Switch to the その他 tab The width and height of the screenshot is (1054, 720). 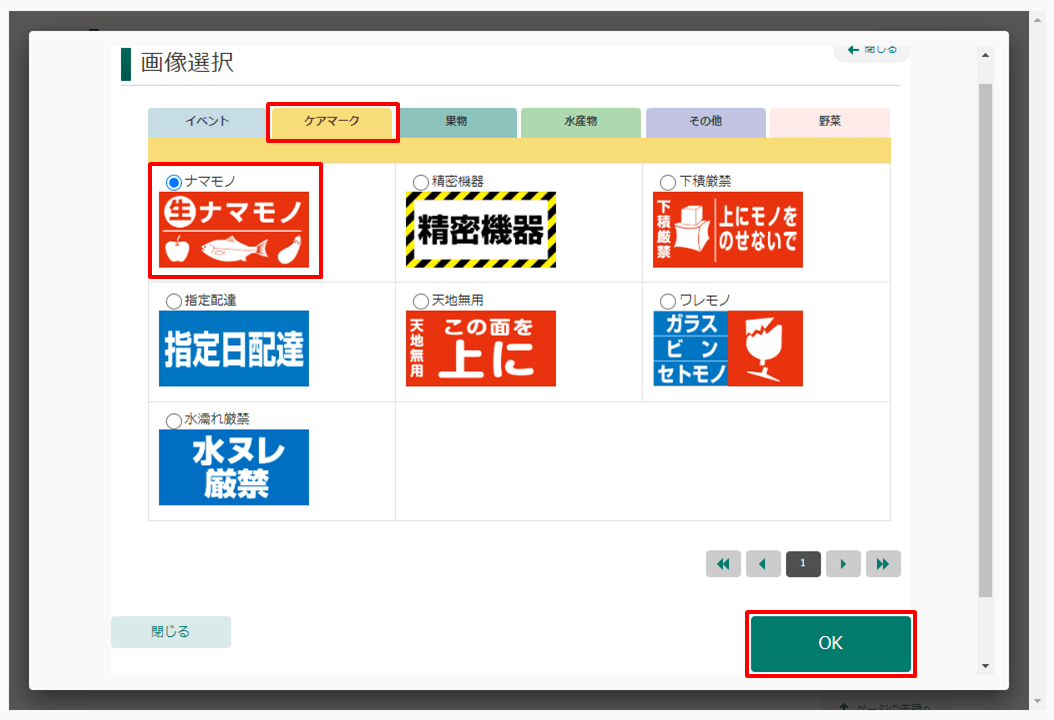705,122
